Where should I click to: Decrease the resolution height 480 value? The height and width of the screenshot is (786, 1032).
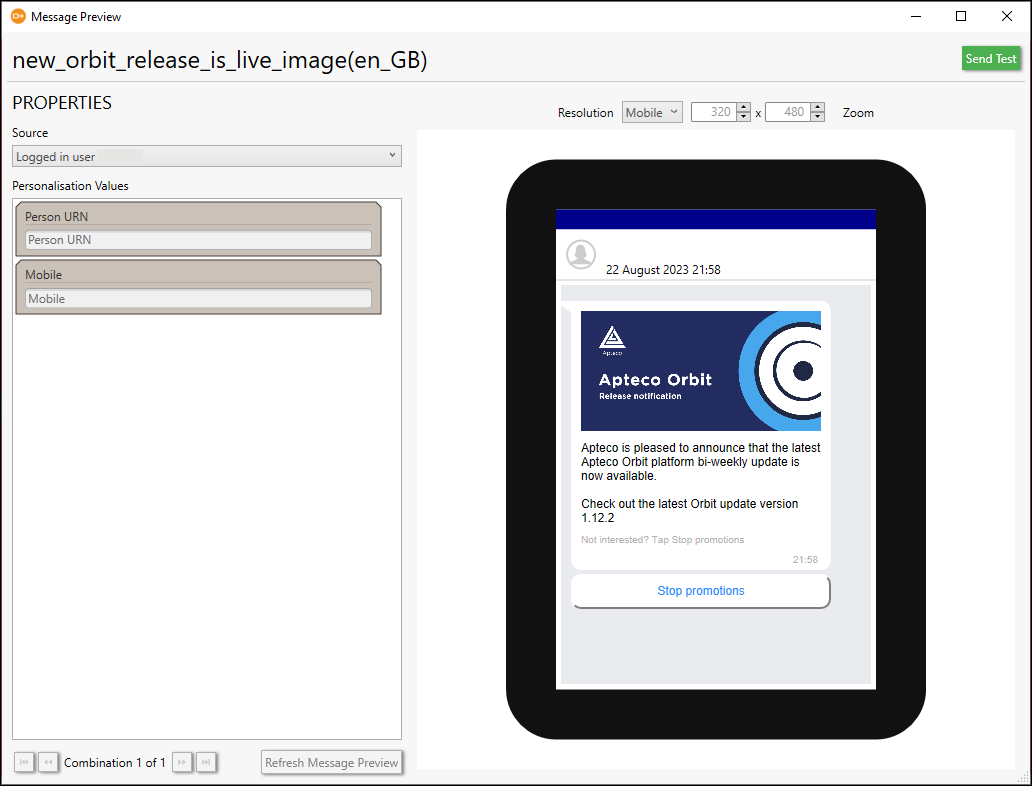click(817, 117)
